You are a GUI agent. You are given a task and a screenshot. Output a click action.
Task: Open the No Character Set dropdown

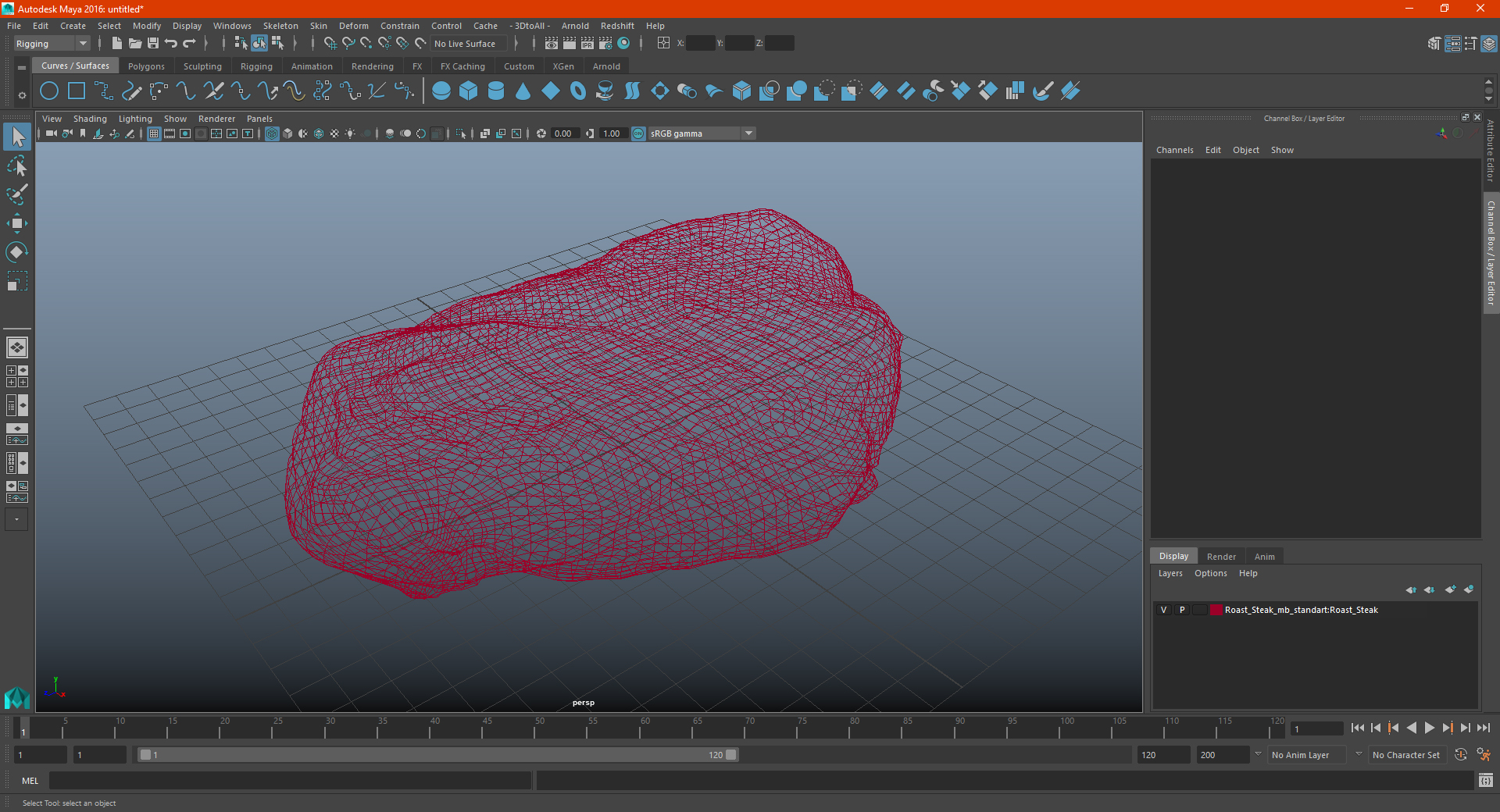click(1409, 755)
